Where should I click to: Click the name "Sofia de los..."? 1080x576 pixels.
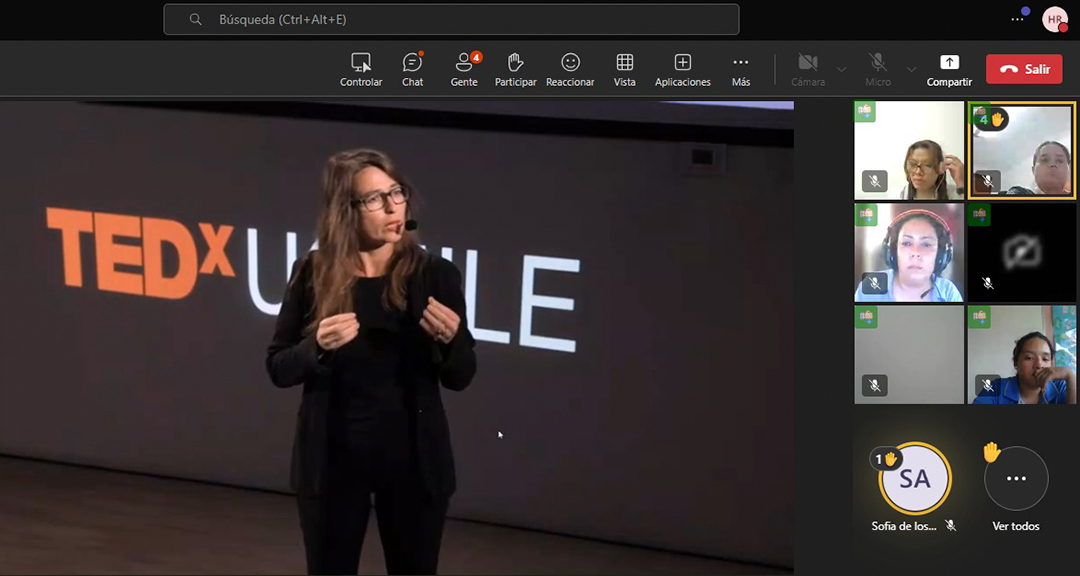pos(904,526)
